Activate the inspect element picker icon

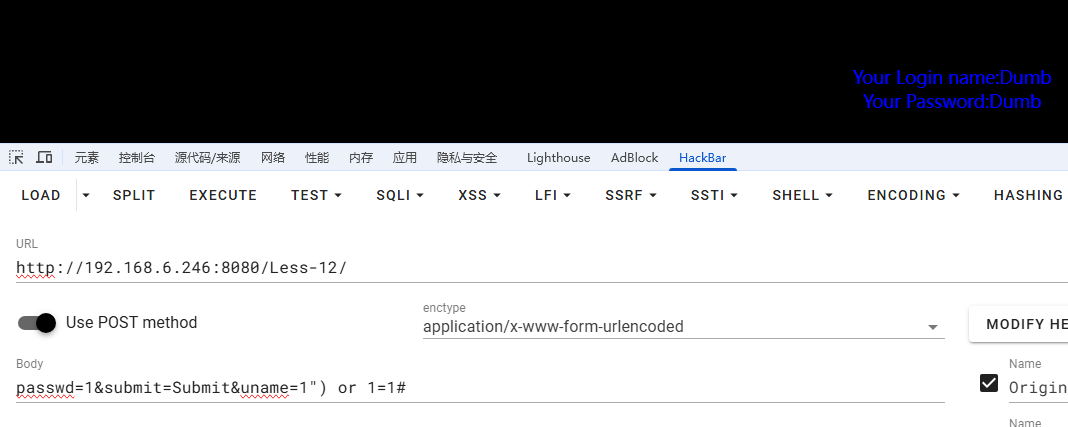tap(16, 157)
